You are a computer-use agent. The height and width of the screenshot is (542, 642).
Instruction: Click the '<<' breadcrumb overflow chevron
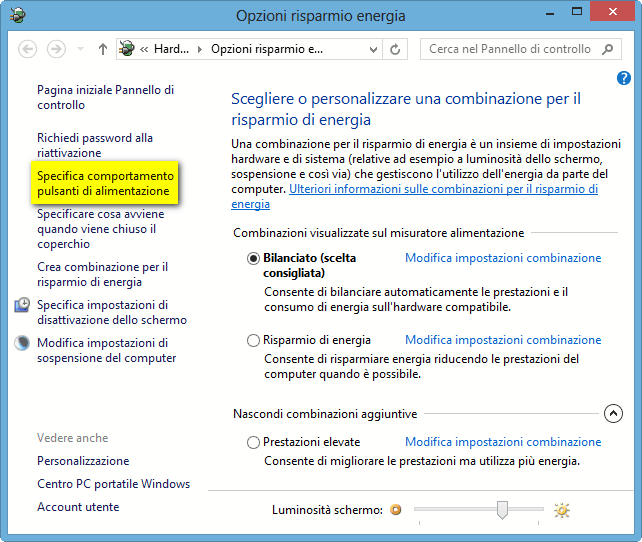click(144, 50)
